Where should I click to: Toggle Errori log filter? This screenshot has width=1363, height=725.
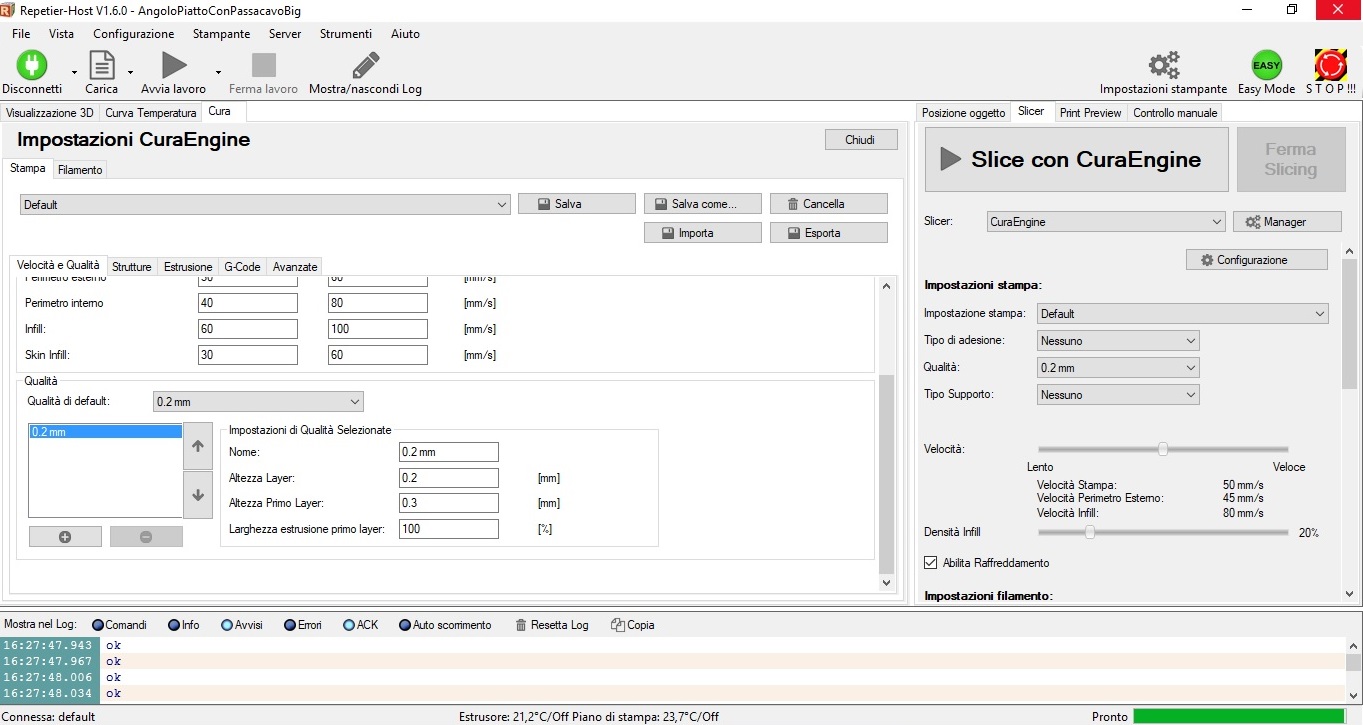[290, 625]
